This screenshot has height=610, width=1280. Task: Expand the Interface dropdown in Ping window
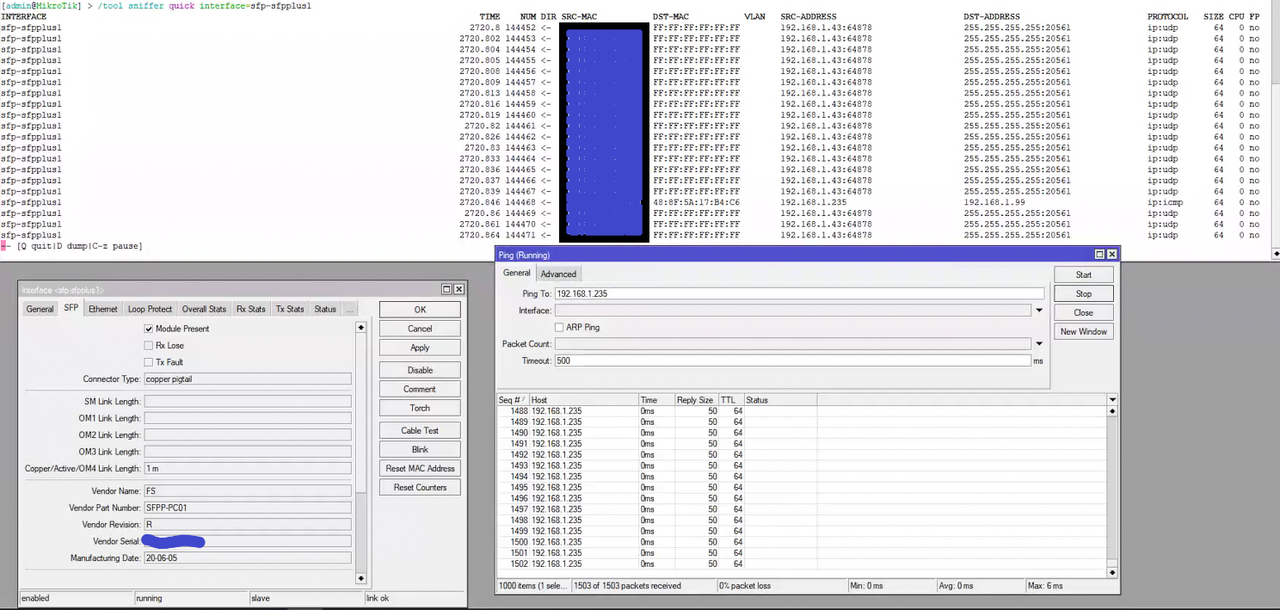1039,311
